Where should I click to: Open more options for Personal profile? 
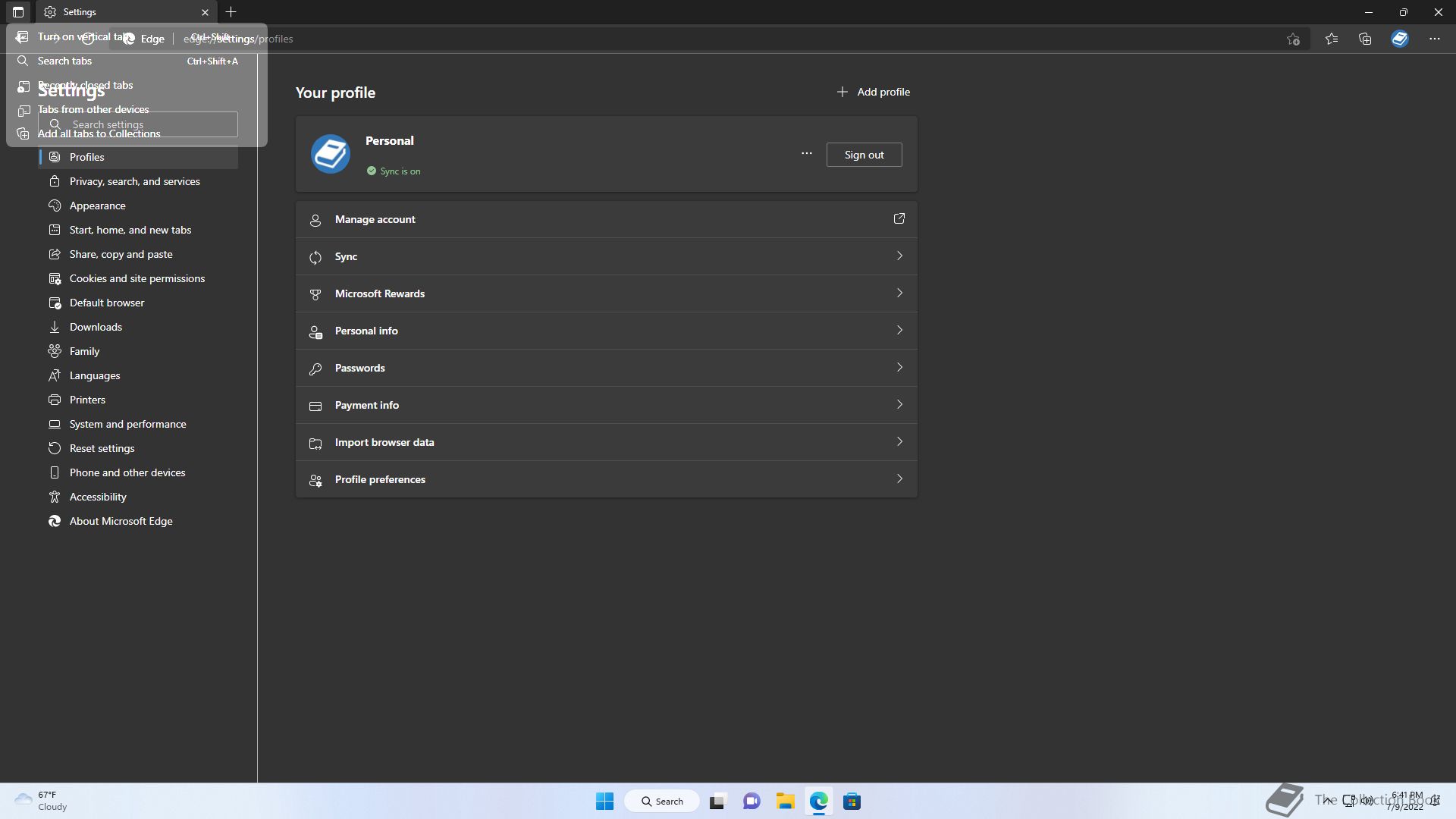pyautogui.click(x=807, y=154)
